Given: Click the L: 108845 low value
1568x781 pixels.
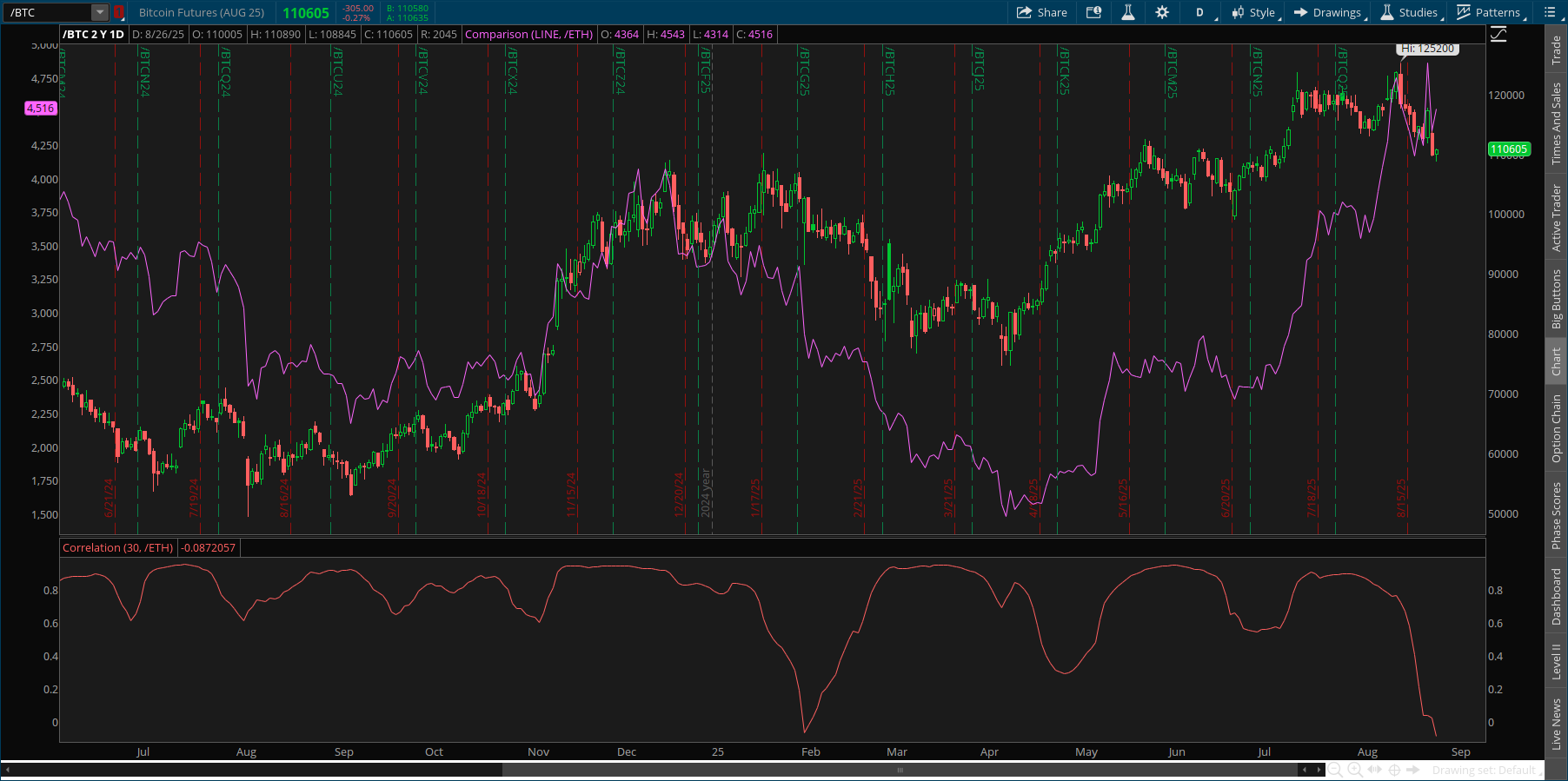Looking at the screenshot, I should pos(332,34).
